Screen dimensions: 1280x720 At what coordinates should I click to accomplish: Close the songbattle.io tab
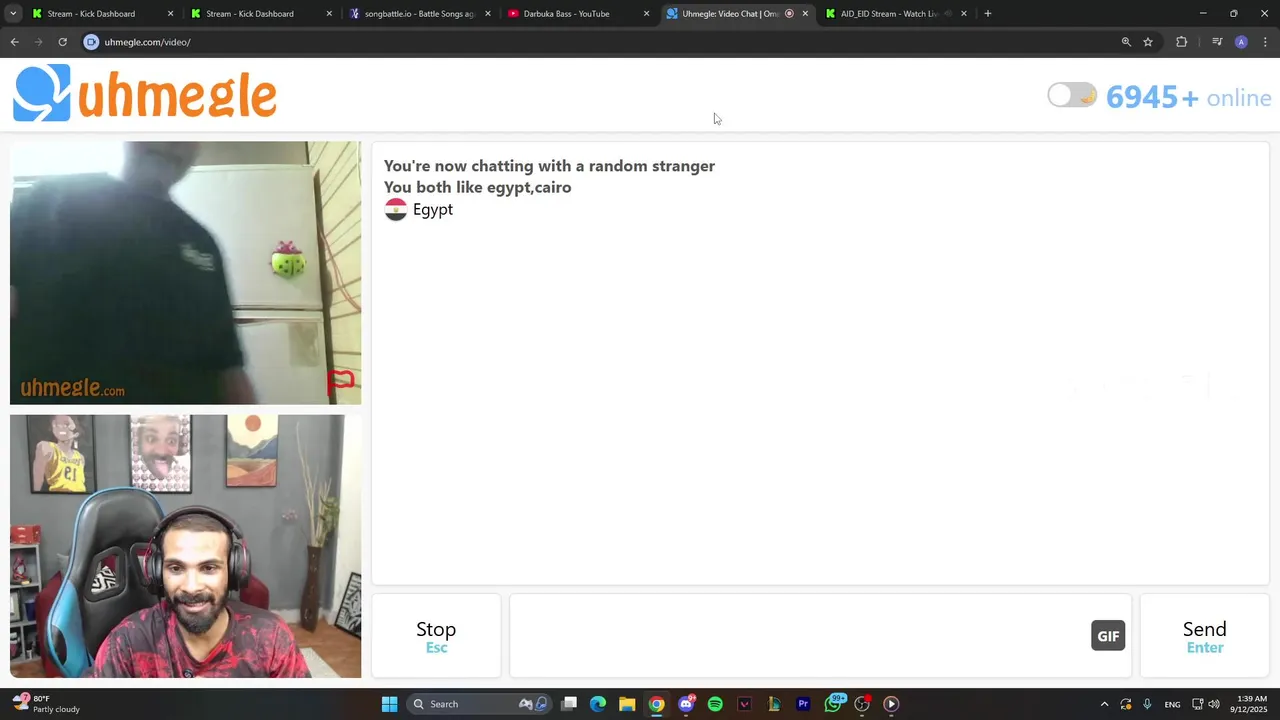pyautogui.click(x=488, y=14)
